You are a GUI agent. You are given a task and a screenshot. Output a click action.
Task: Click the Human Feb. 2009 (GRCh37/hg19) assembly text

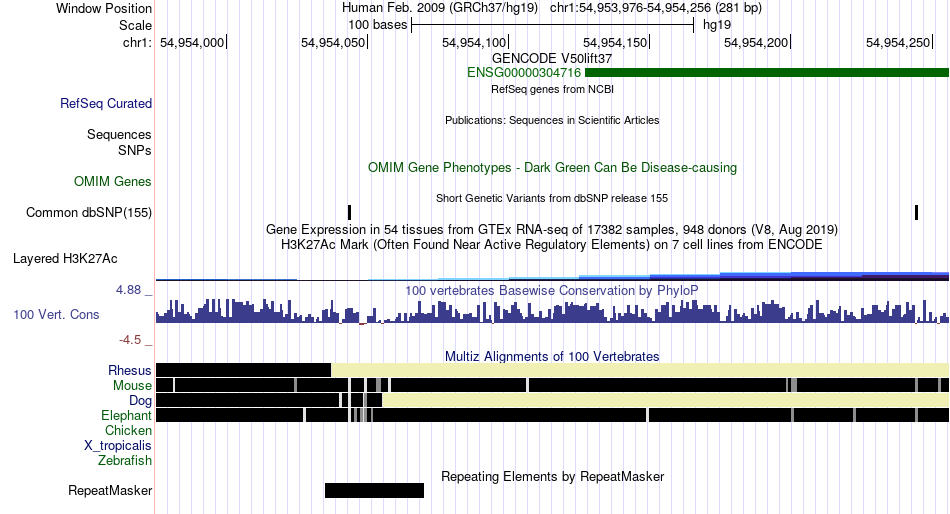coord(440,8)
